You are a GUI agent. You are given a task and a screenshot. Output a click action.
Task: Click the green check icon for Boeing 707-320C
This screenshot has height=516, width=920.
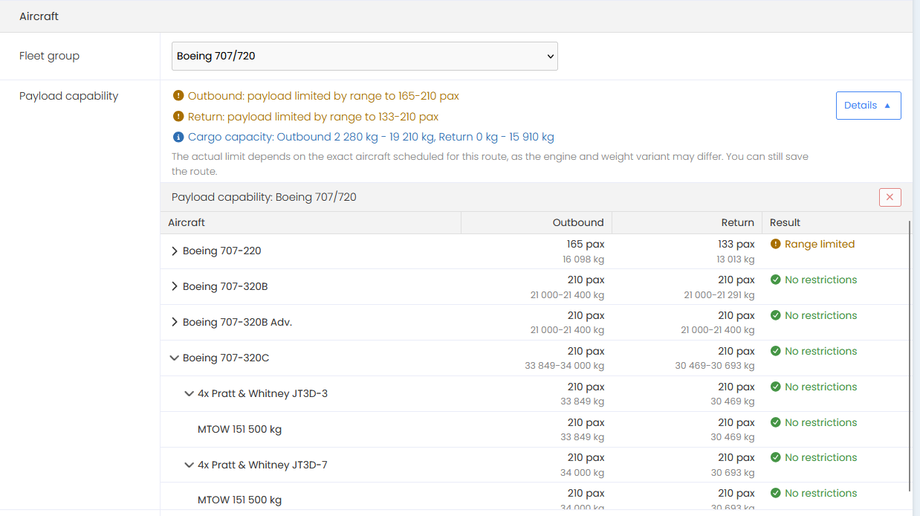coord(776,351)
